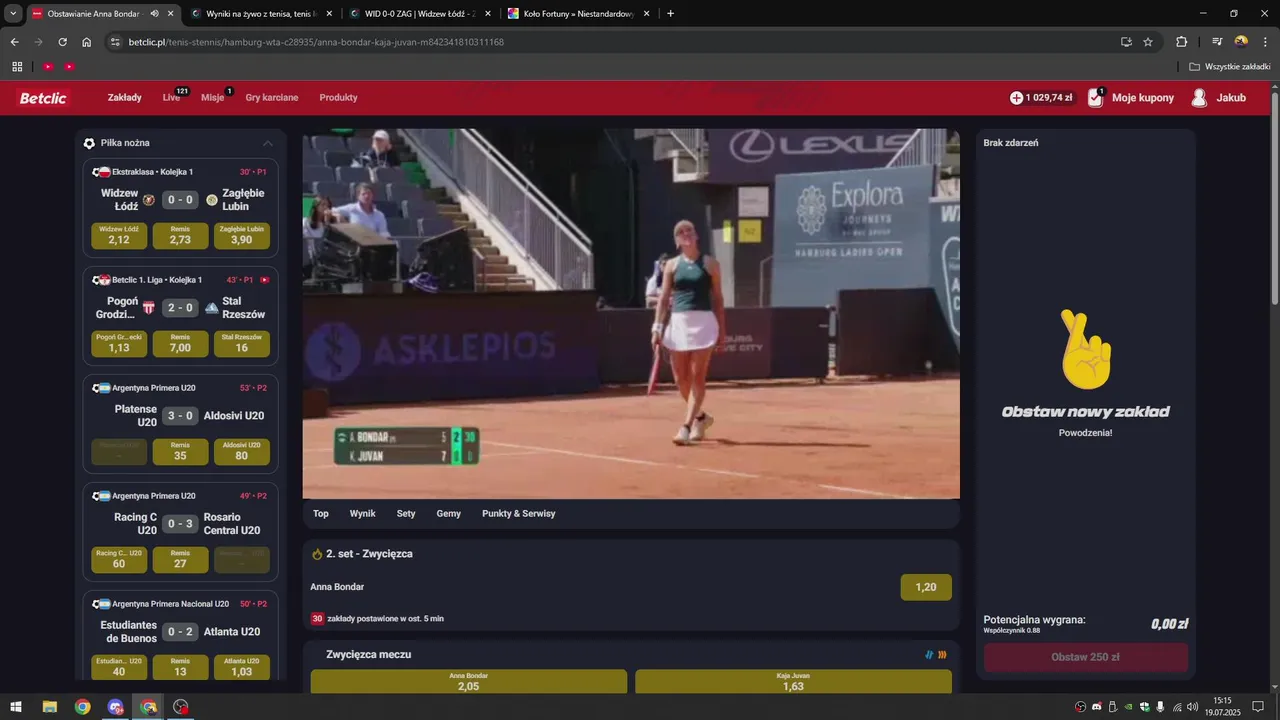The width and height of the screenshot is (1280, 720).
Task: Open Wszystkie zakładki bookmarks folder
Action: coord(1230,67)
